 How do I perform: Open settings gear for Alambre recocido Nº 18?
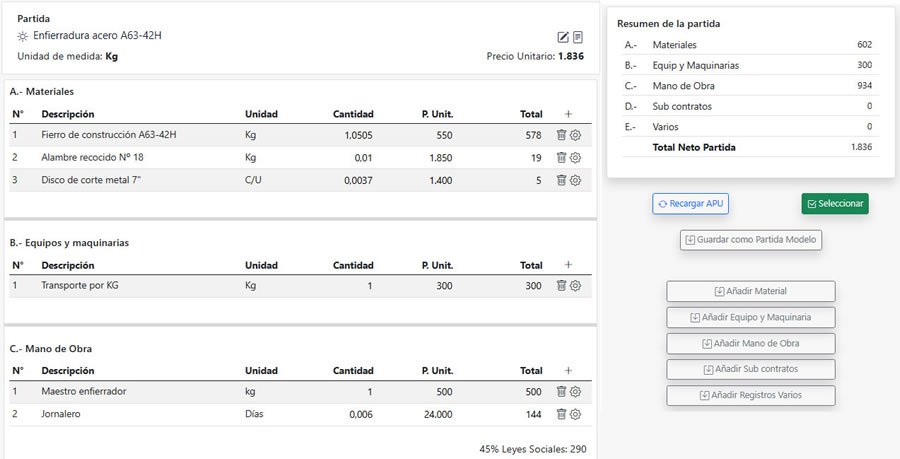(575, 158)
